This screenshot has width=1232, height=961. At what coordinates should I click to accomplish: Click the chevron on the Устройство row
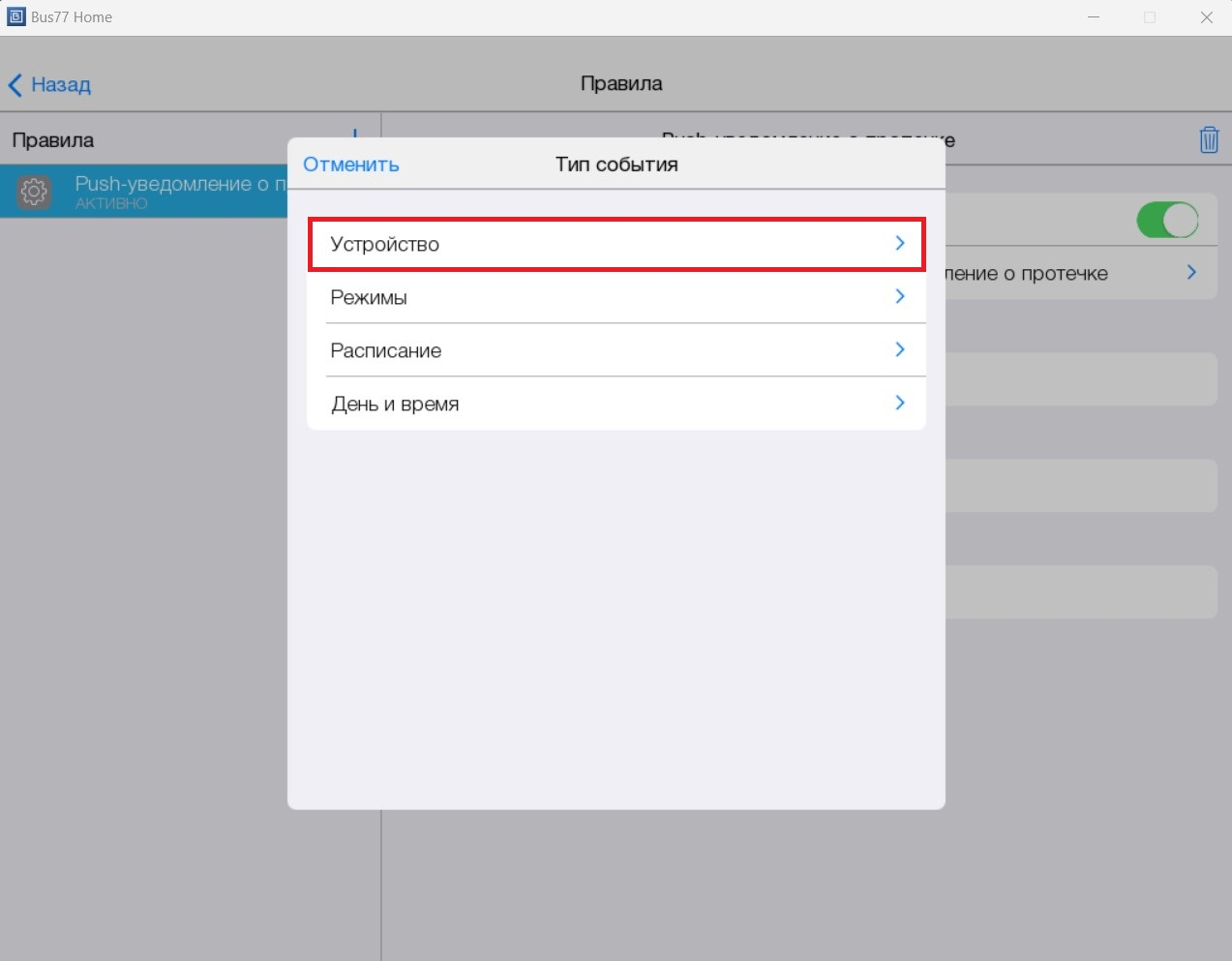click(x=900, y=244)
